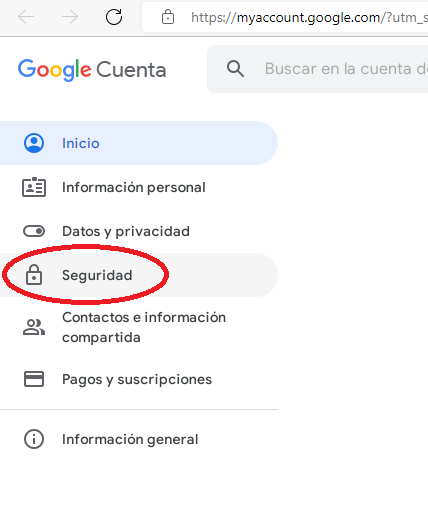Click the toggle-shaped Datos y privacidad icon

point(34,231)
